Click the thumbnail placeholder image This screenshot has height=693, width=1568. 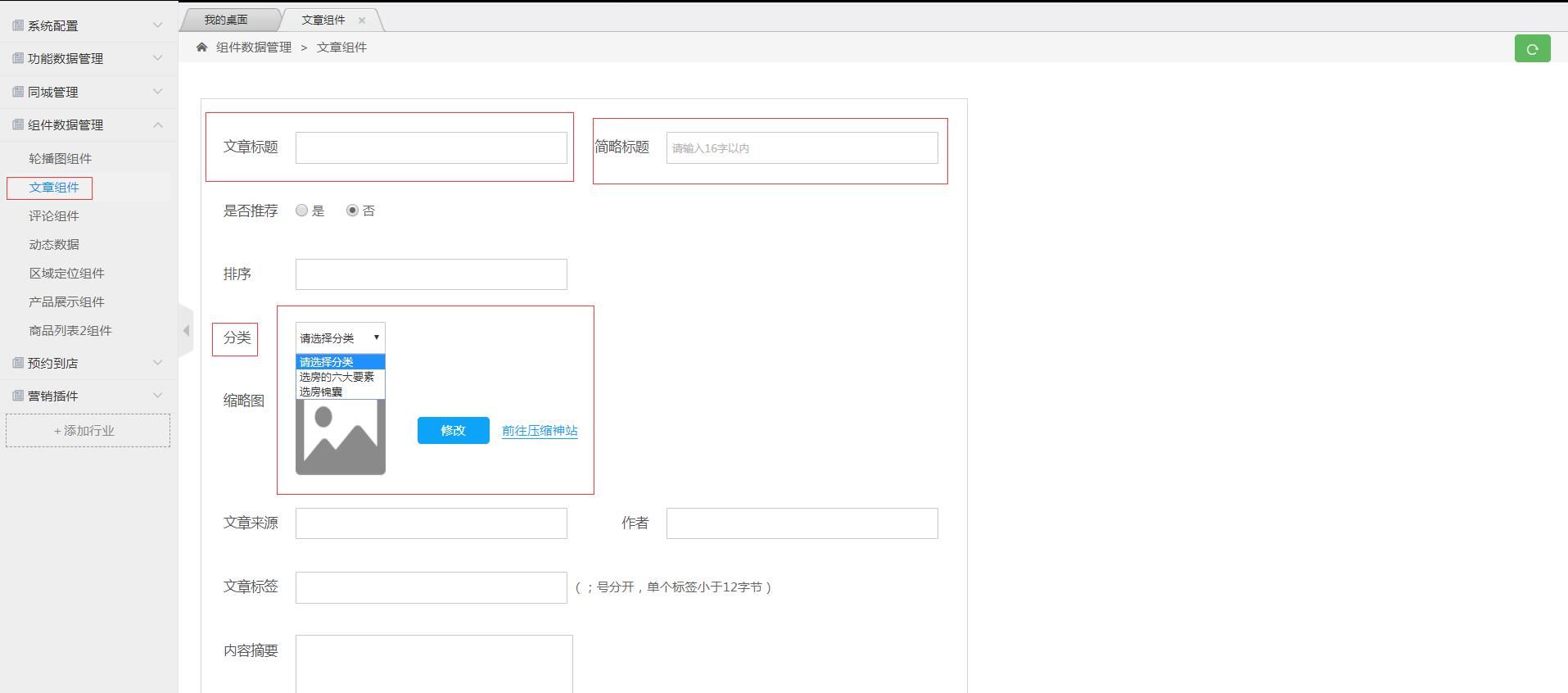tap(340, 437)
